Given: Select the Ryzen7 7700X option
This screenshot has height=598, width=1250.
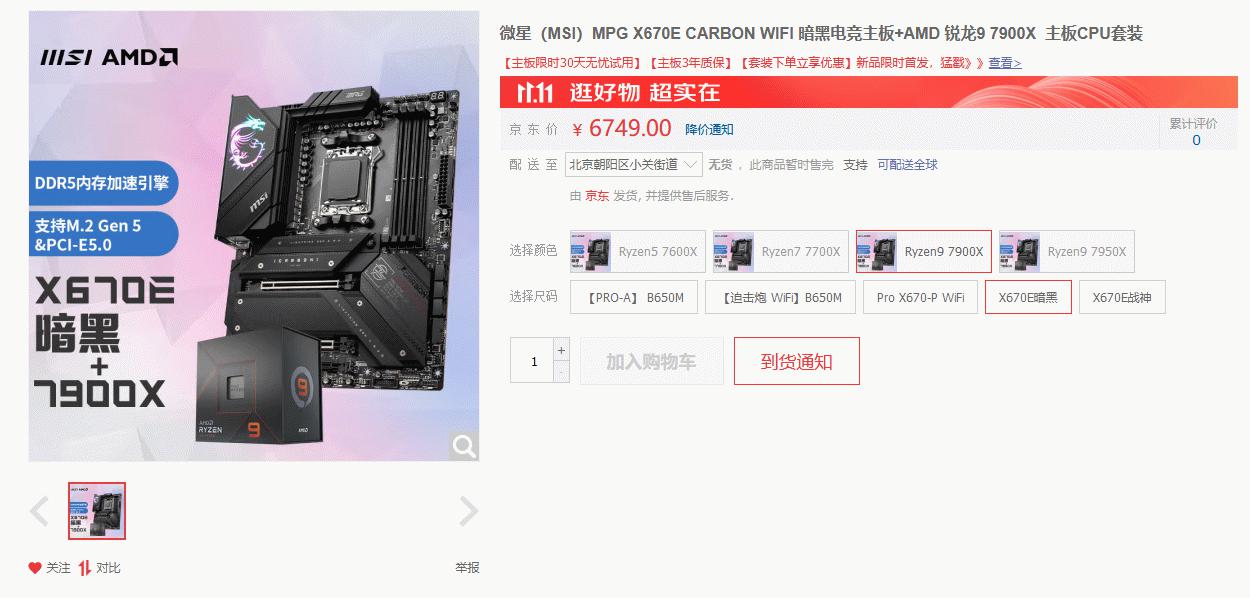Looking at the screenshot, I should (x=781, y=252).
